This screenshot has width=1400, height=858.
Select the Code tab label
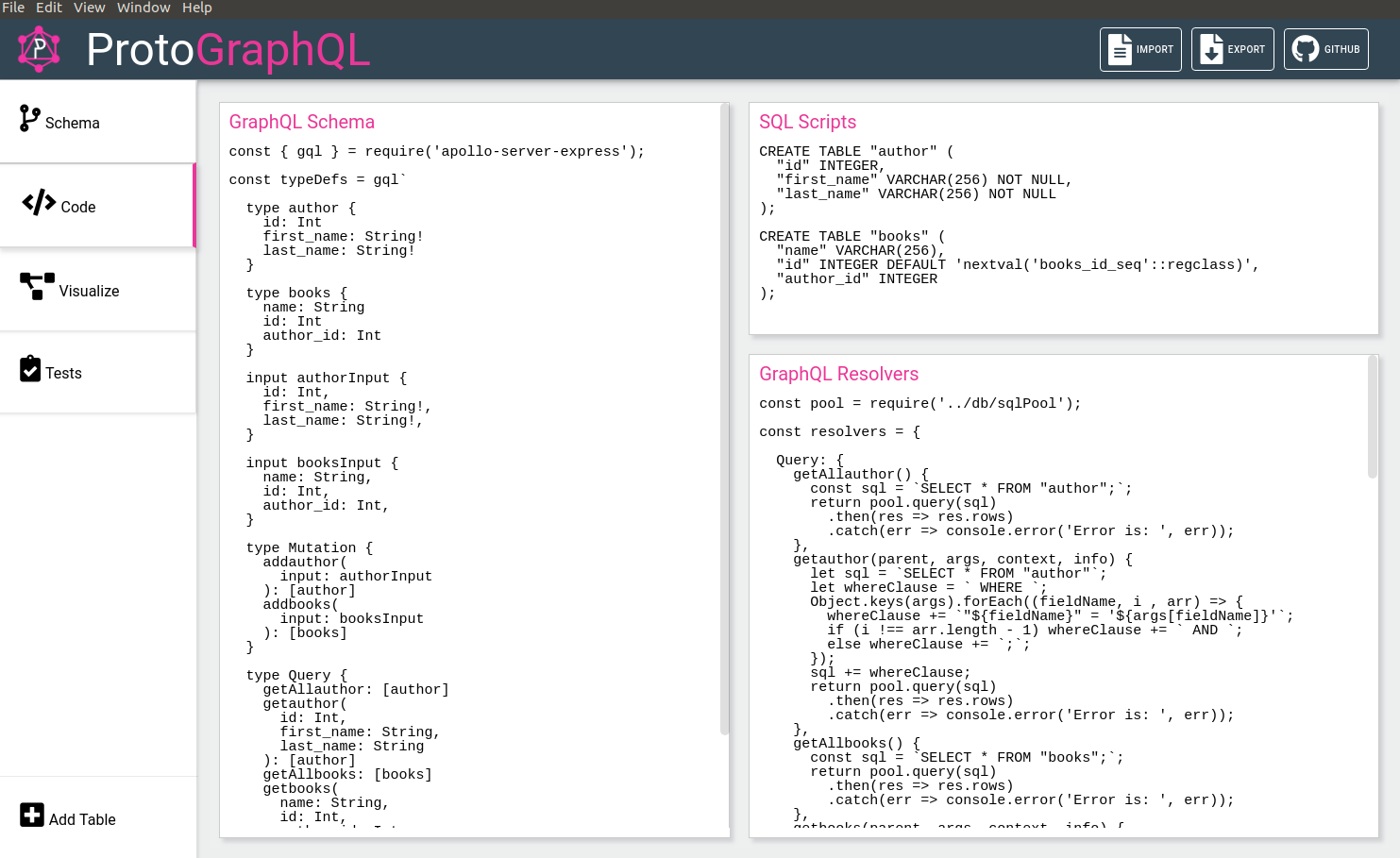(x=78, y=207)
